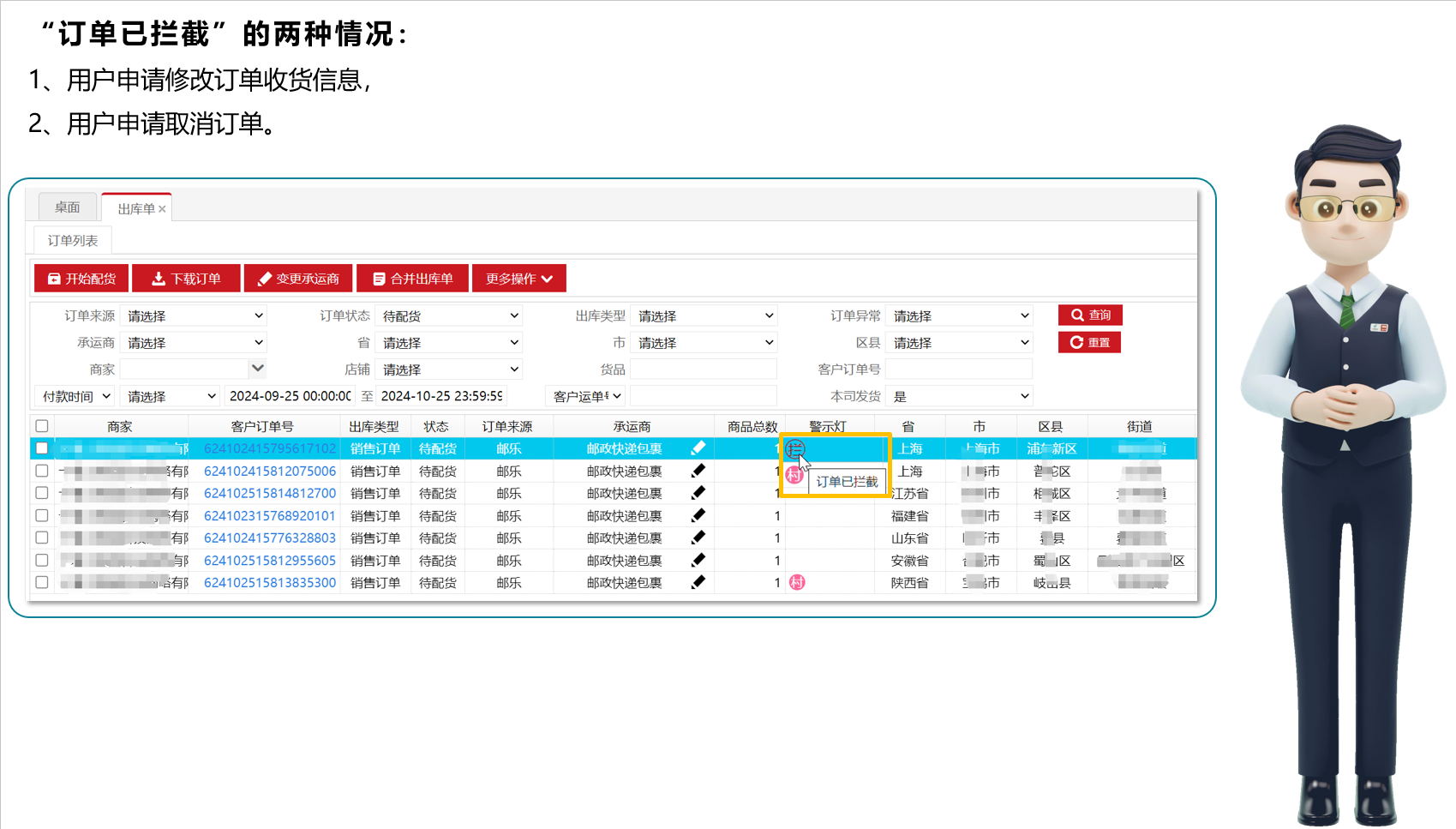
Task: Switch to the 桌面 tab
Action: pyautogui.click(x=68, y=207)
